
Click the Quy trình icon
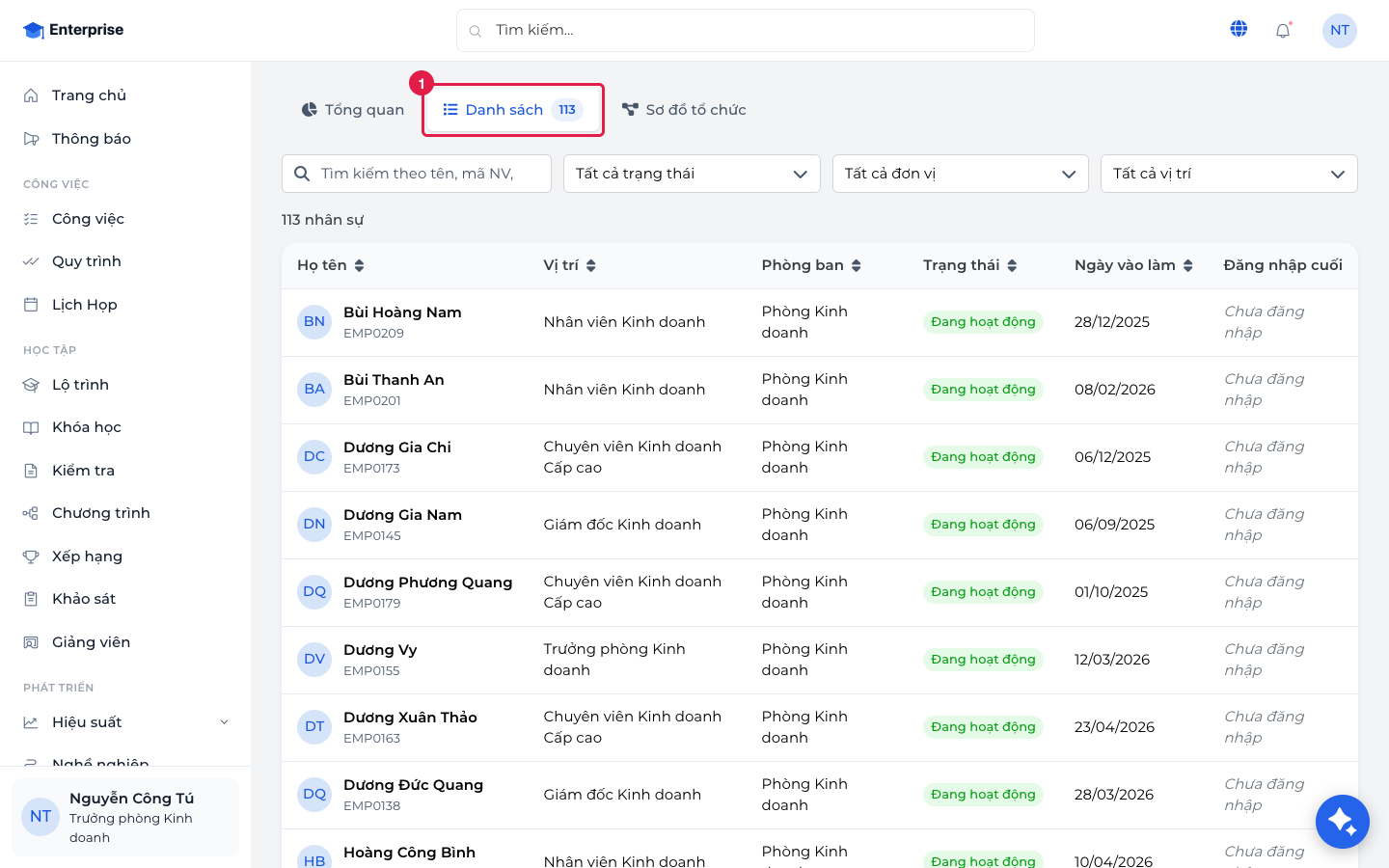31,261
